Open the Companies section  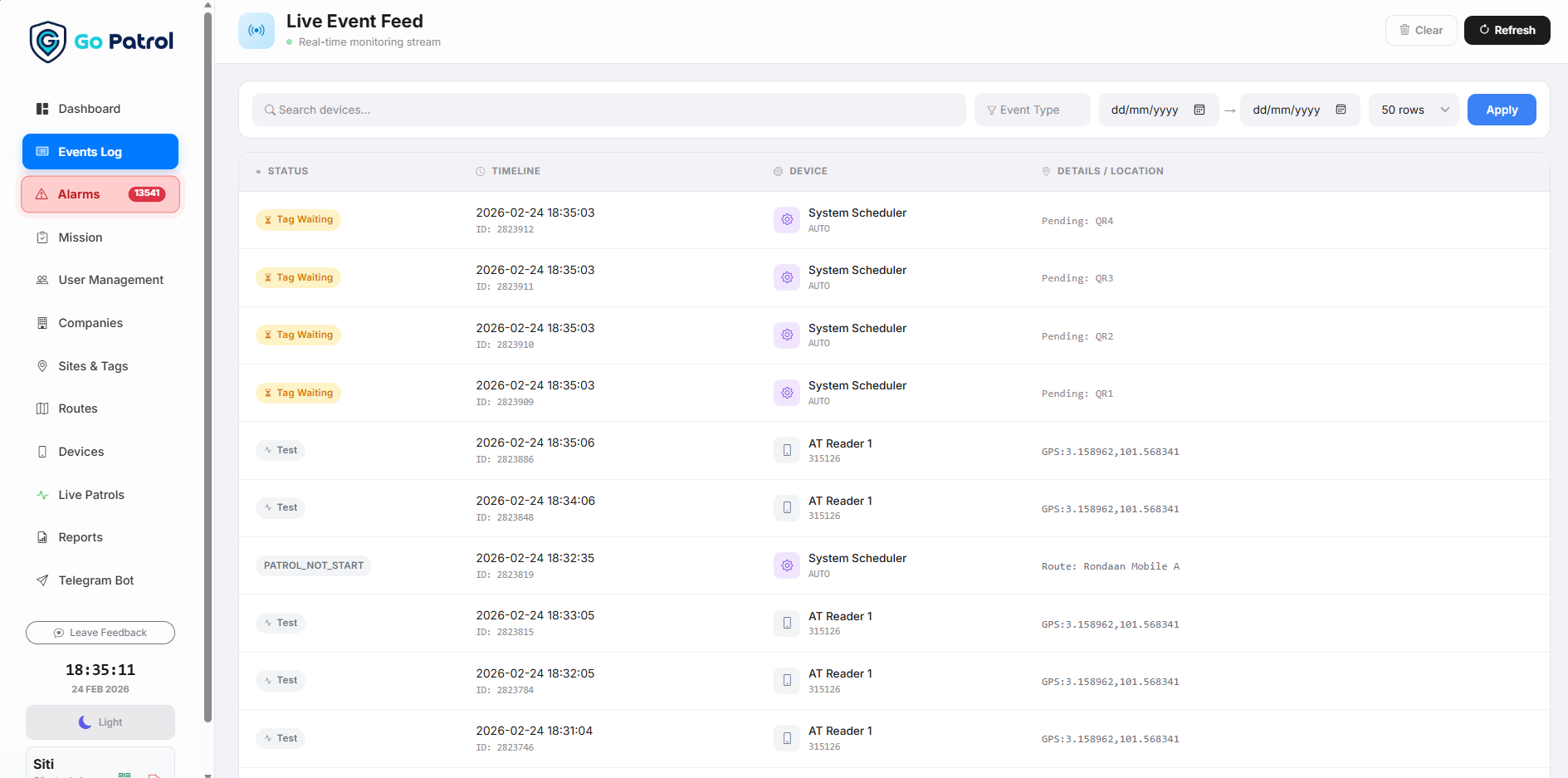click(x=90, y=323)
